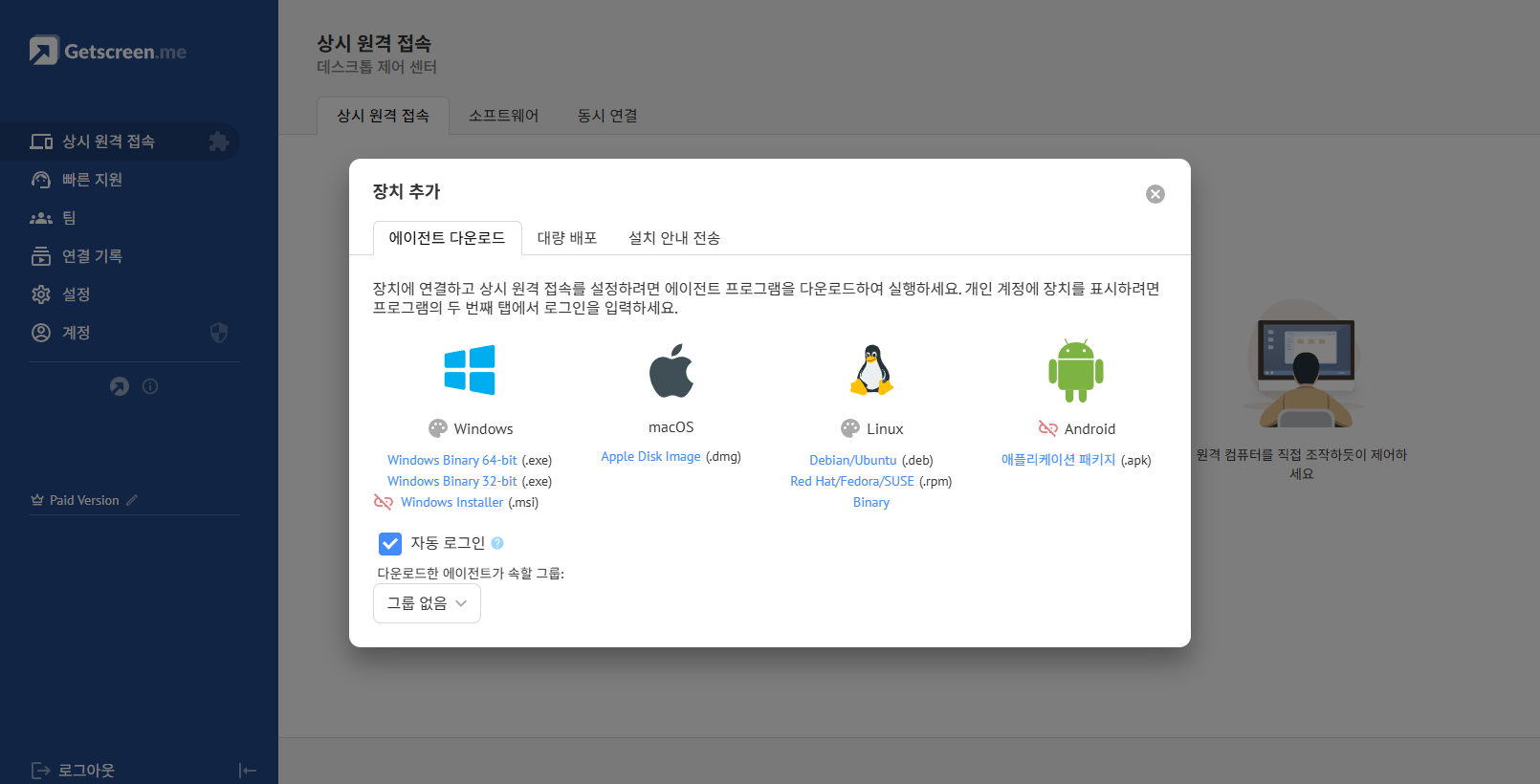Click 로그아웃 at sidebar bottom
Image resolution: width=1540 pixels, height=784 pixels.
click(x=73, y=770)
